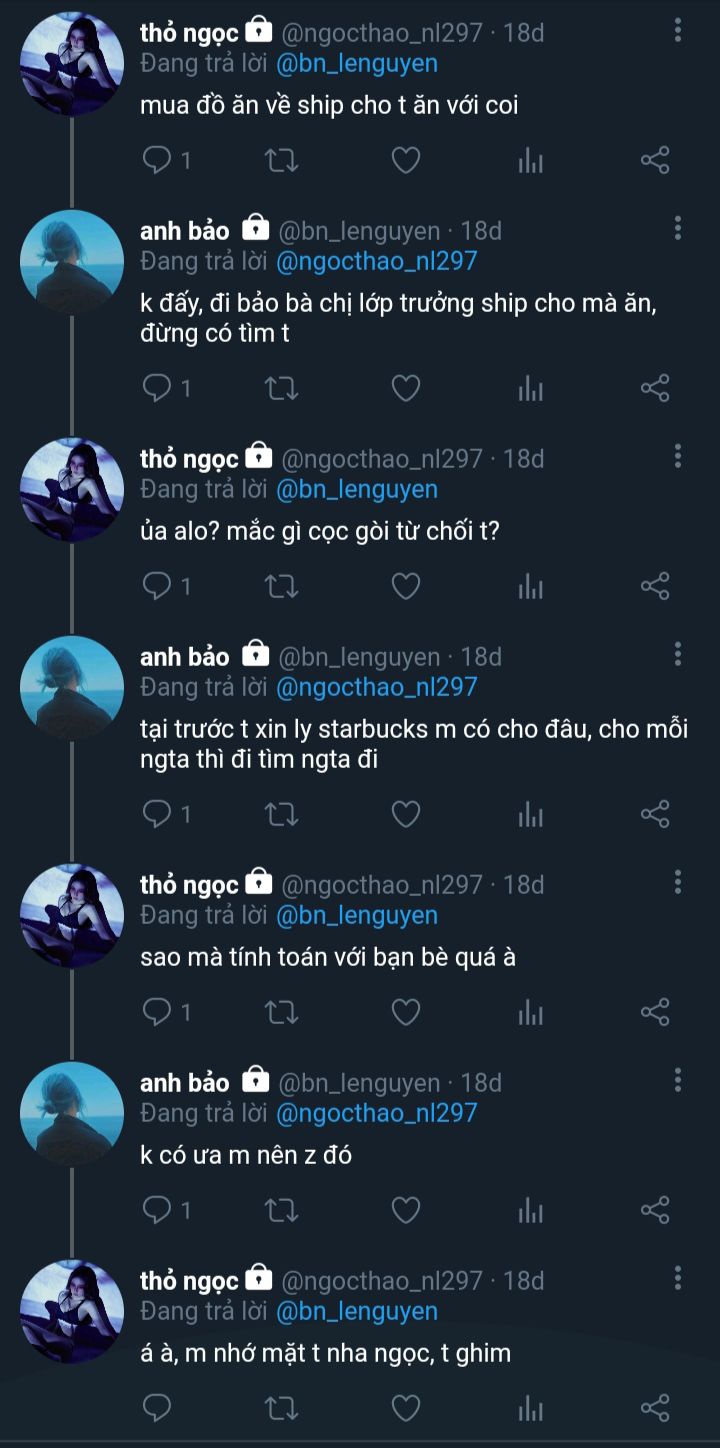Open the @bn_lenguyen mention in the first tweet

click(x=357, y=64)
